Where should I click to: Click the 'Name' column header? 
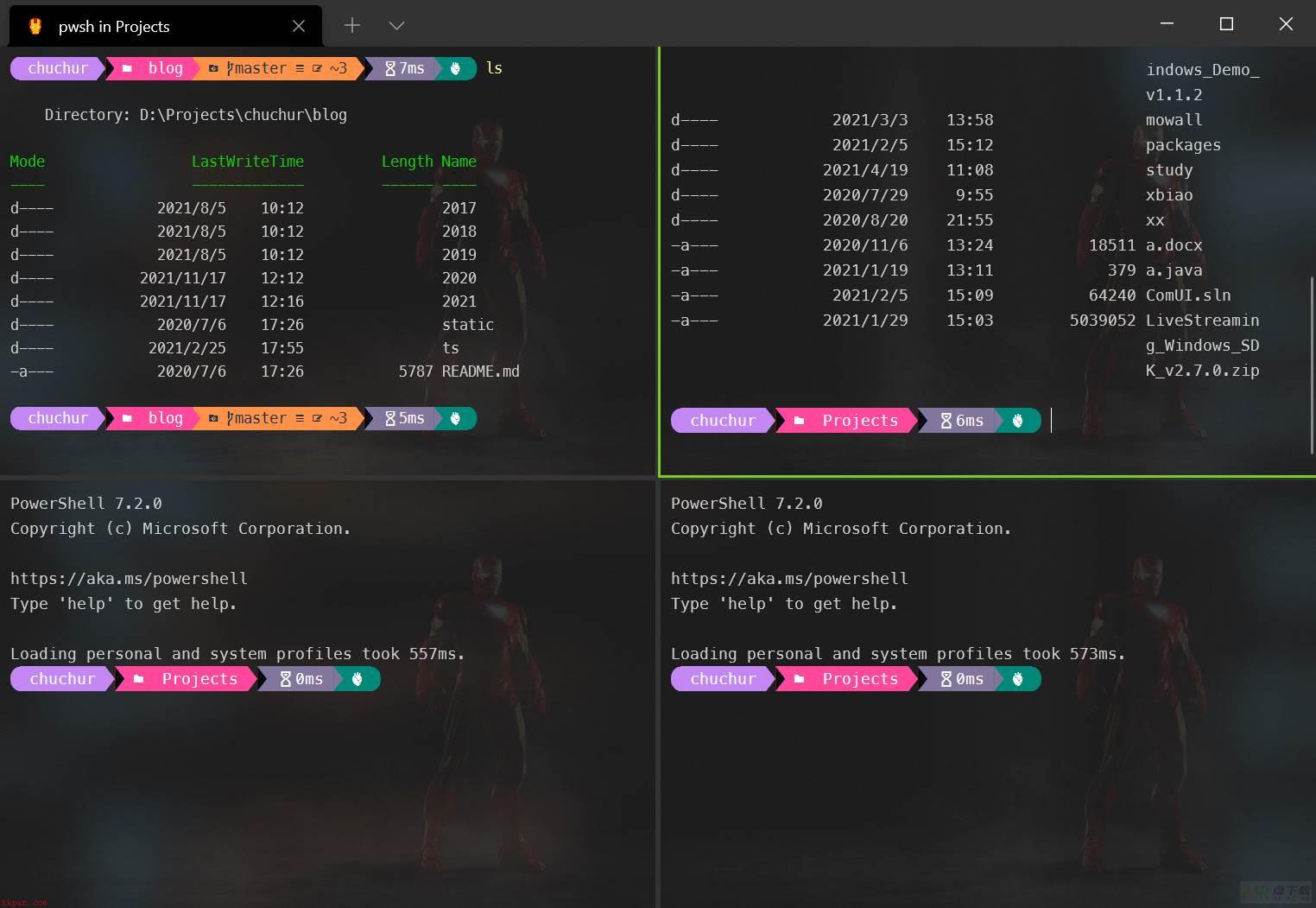pyautogui.click(x=459, y=162)
